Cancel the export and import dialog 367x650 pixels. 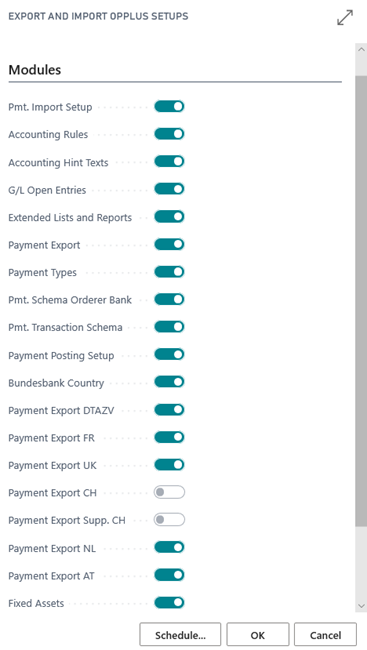325,635
